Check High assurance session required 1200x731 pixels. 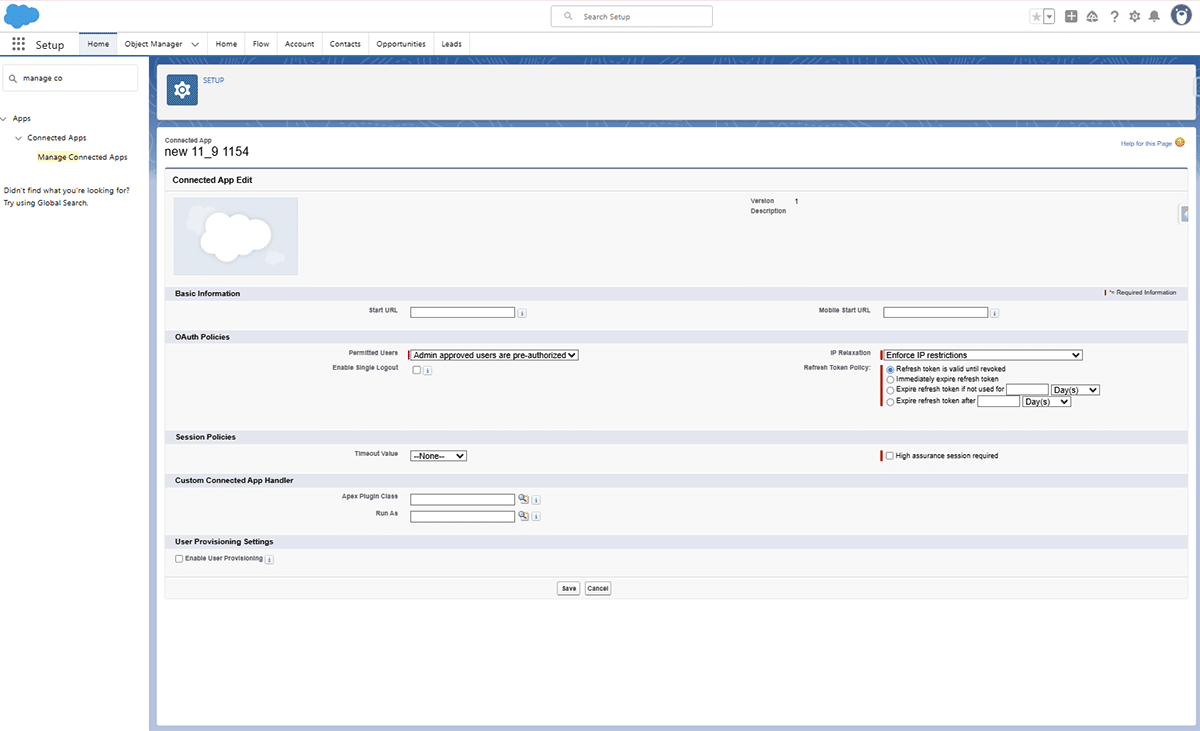[890, 456]
